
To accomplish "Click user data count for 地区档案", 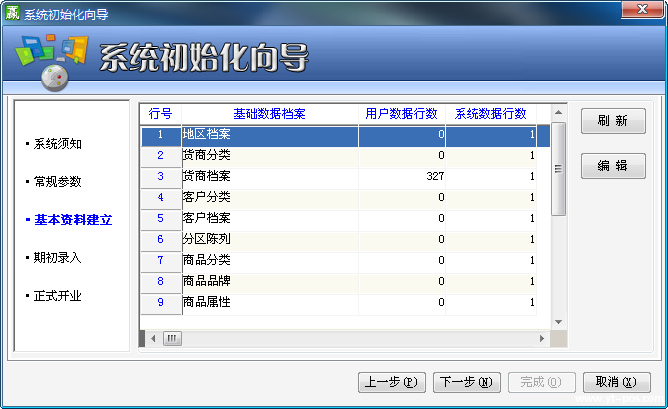I will coord(402,136).
